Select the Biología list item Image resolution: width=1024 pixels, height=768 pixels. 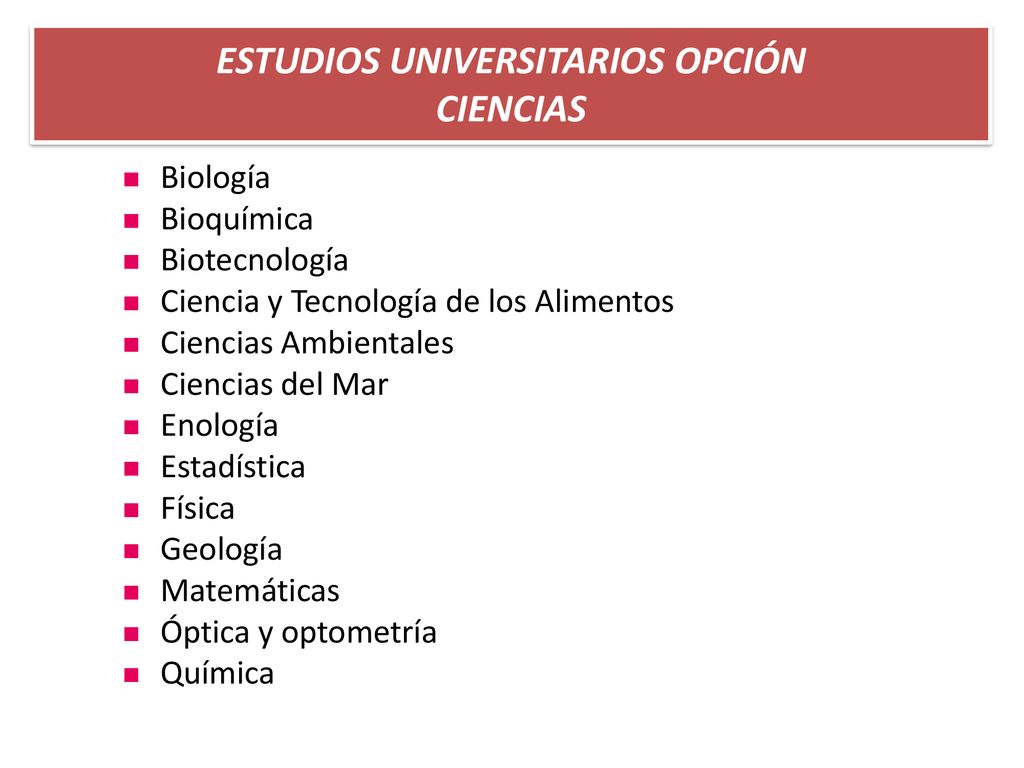215,178
